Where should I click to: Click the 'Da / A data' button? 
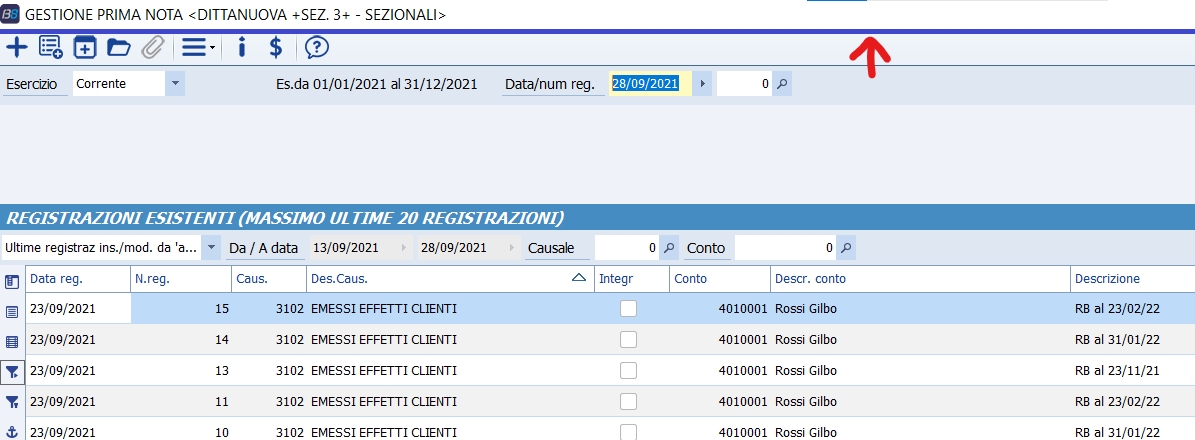point(264,248)
